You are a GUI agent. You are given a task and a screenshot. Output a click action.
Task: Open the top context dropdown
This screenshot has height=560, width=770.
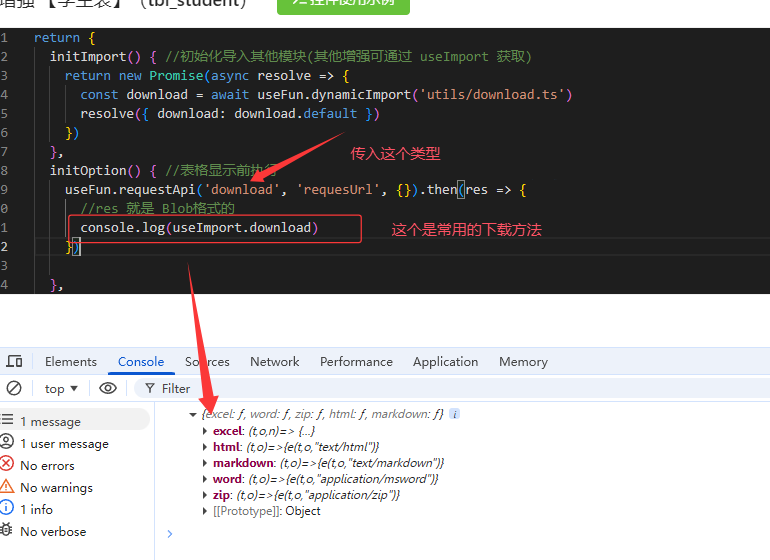(61, 388)
